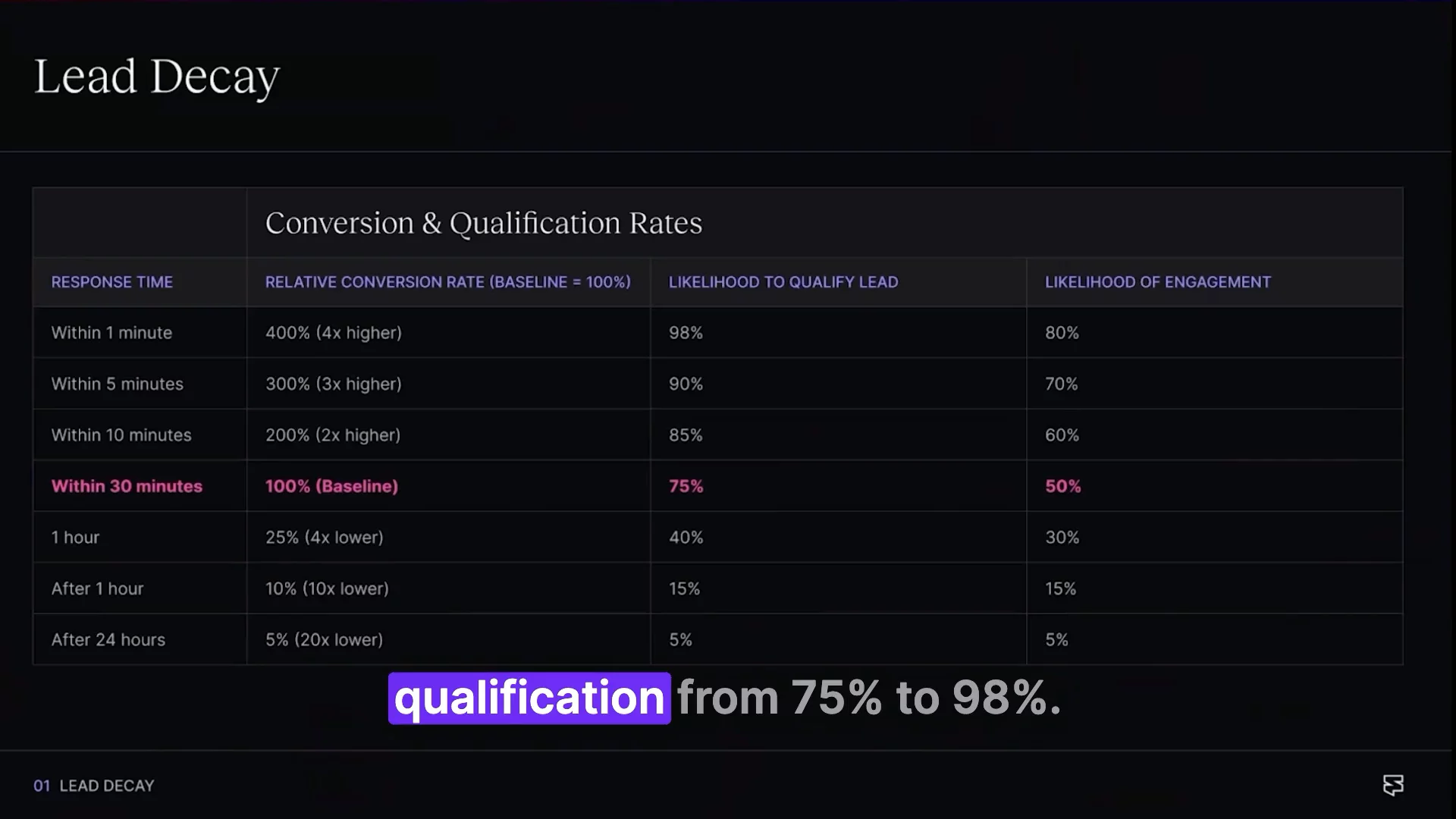This screenshot has height=819, width=1456.
Task: Click the 98% qualify likelihood cell
Action: [686, 333]
